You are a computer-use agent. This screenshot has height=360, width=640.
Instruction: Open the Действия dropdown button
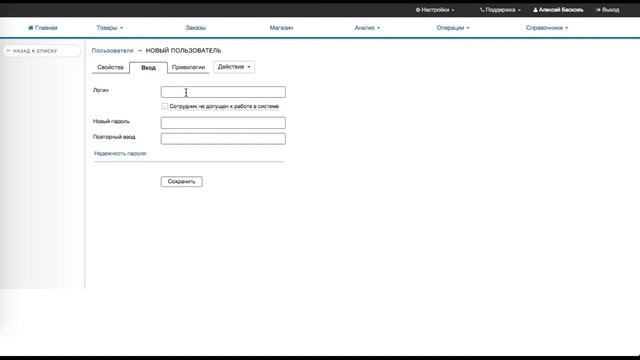(234, 67)
